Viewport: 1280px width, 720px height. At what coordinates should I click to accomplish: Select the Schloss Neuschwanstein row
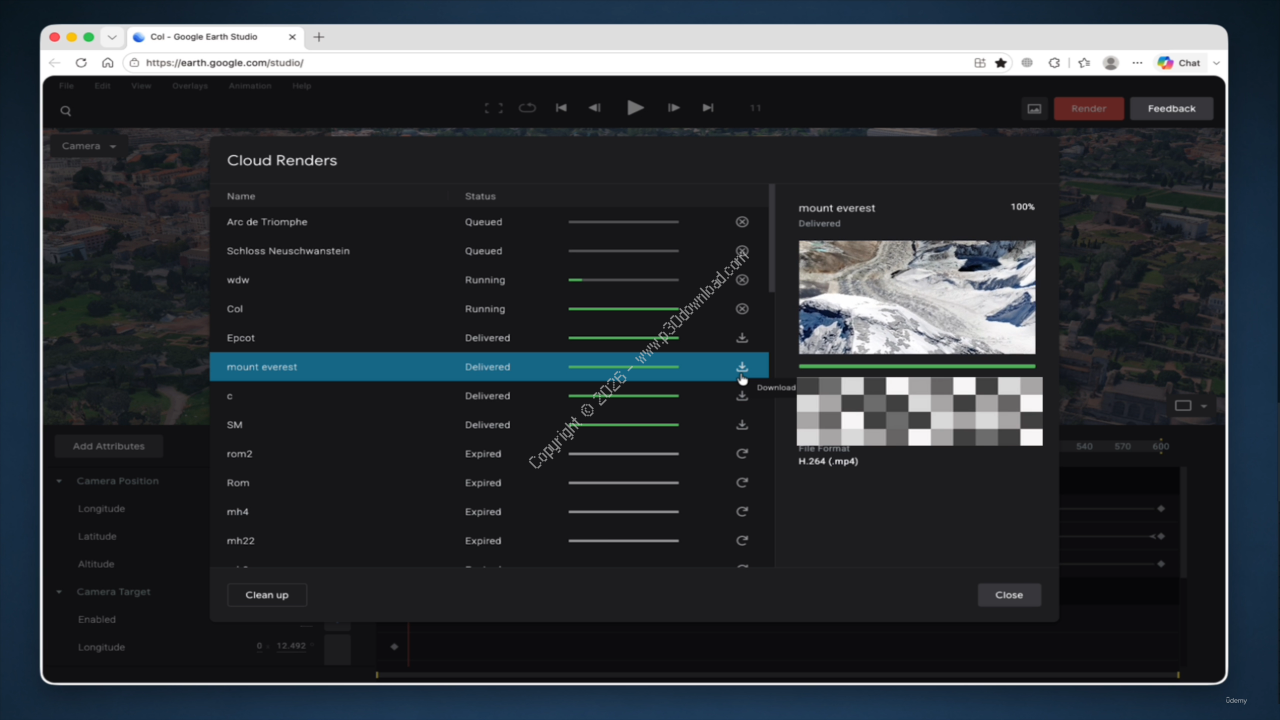click(x=489, y=251)
